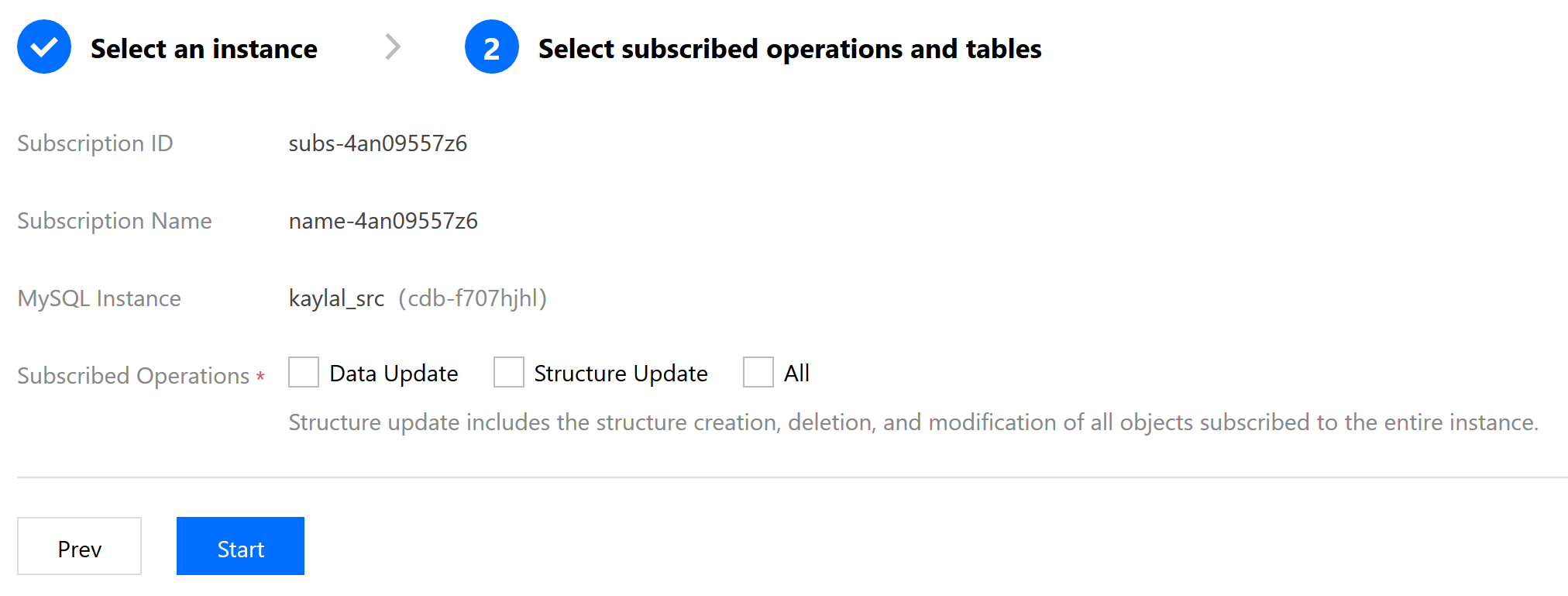
Task: Click the blue checkmark step-one icon
Action: click(44, 47)
